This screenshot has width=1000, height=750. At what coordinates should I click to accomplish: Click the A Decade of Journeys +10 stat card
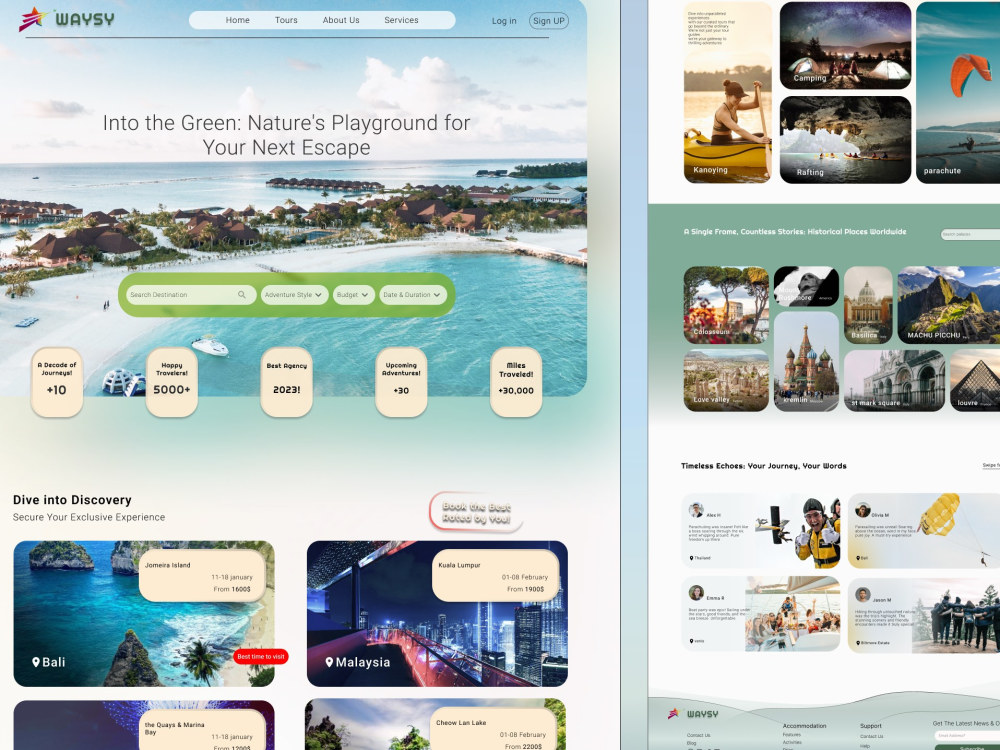[x=57, y=382]
